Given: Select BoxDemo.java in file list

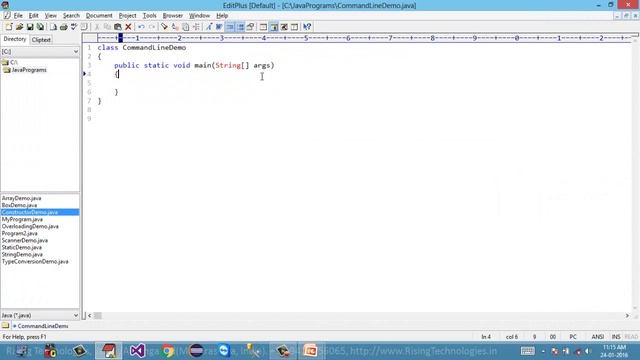Looking at the screenshot, I should click(19, 205).
